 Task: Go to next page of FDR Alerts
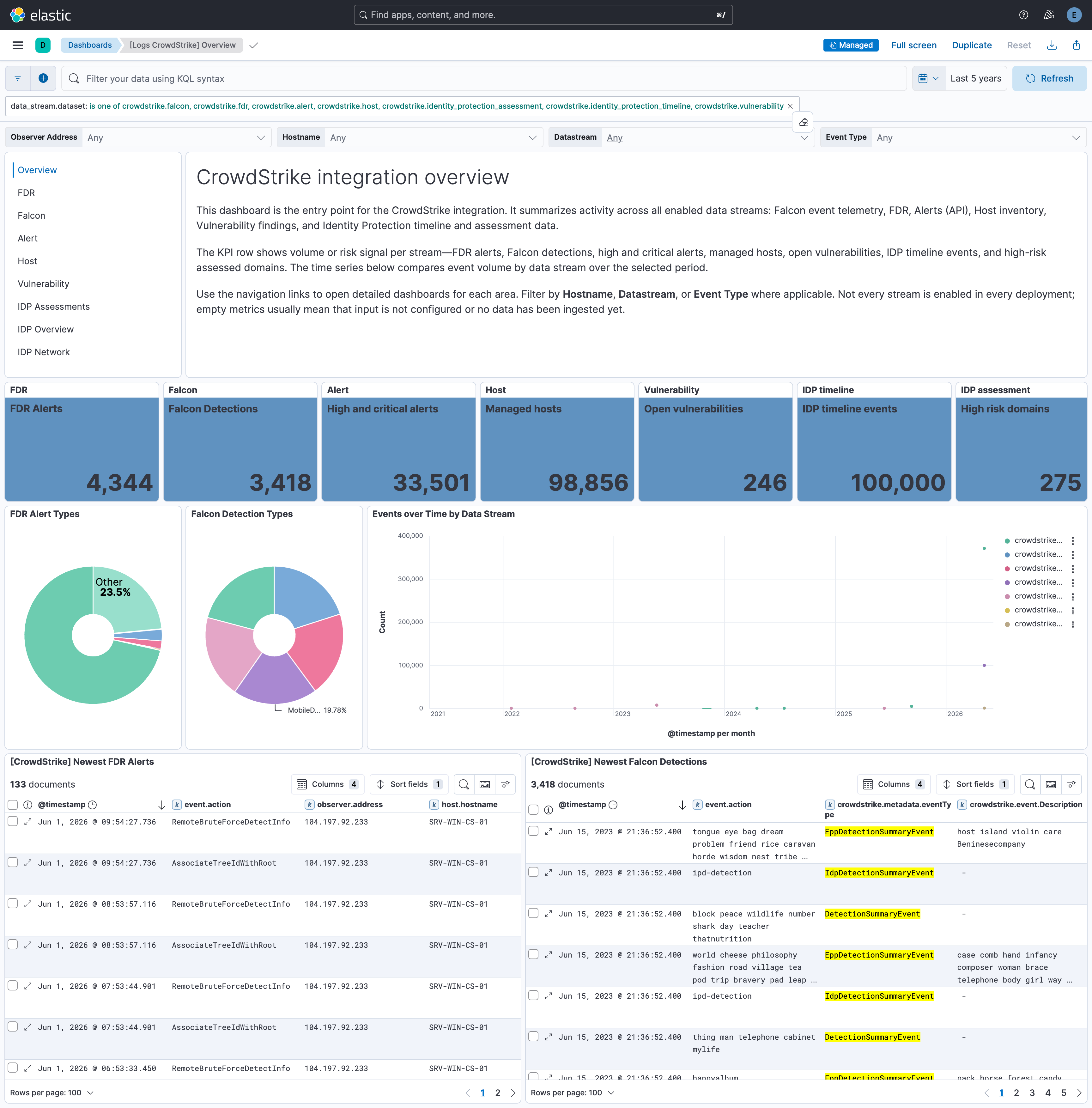[x=513, y=1093]
